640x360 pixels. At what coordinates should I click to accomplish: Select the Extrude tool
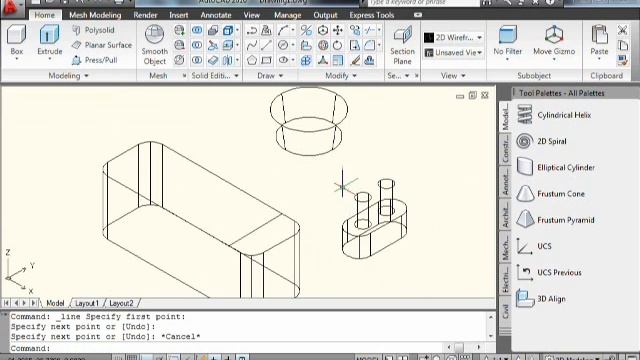pyautogui.click(x=49, y=40)
